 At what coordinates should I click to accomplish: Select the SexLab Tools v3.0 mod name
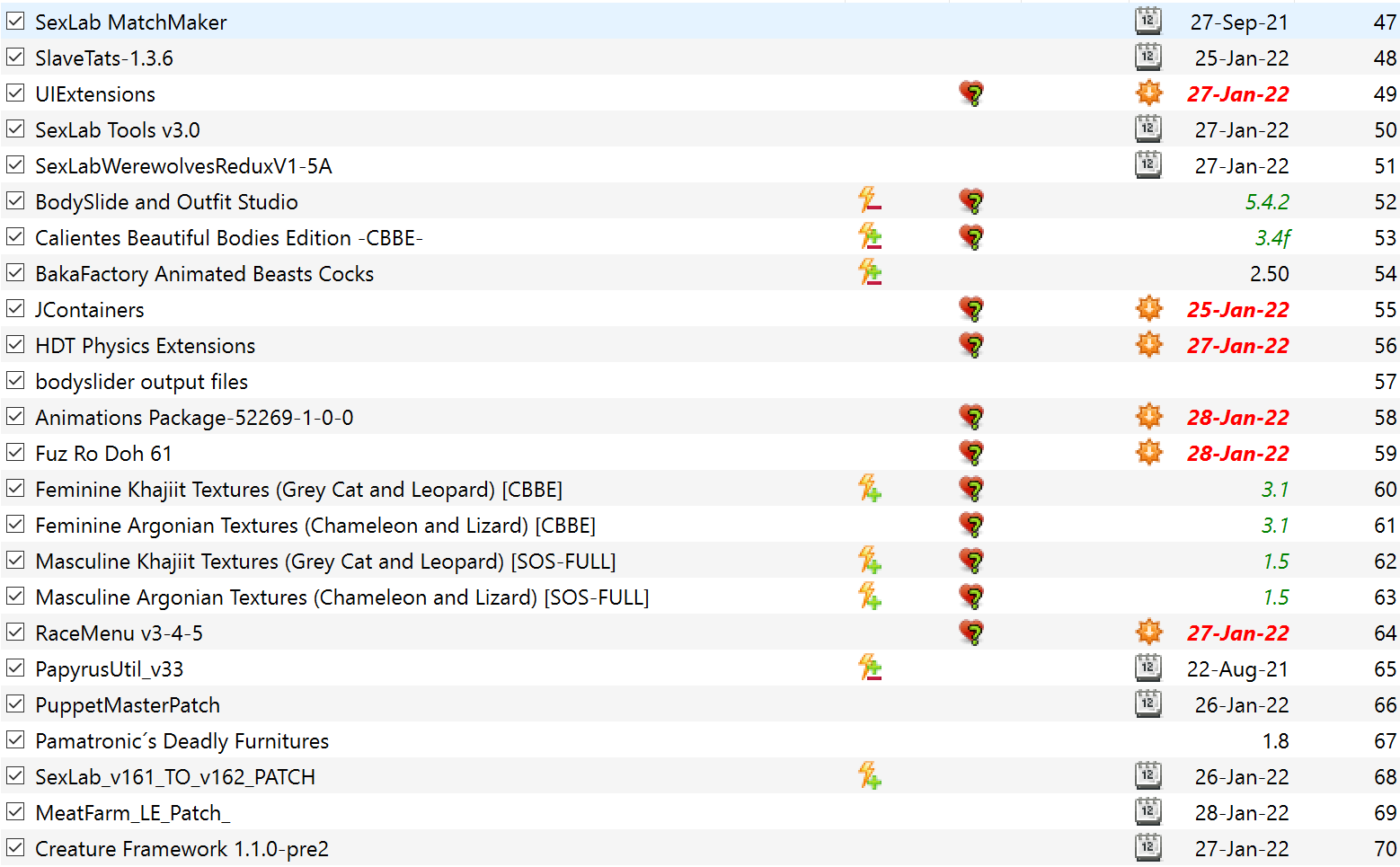coord(118,129)
